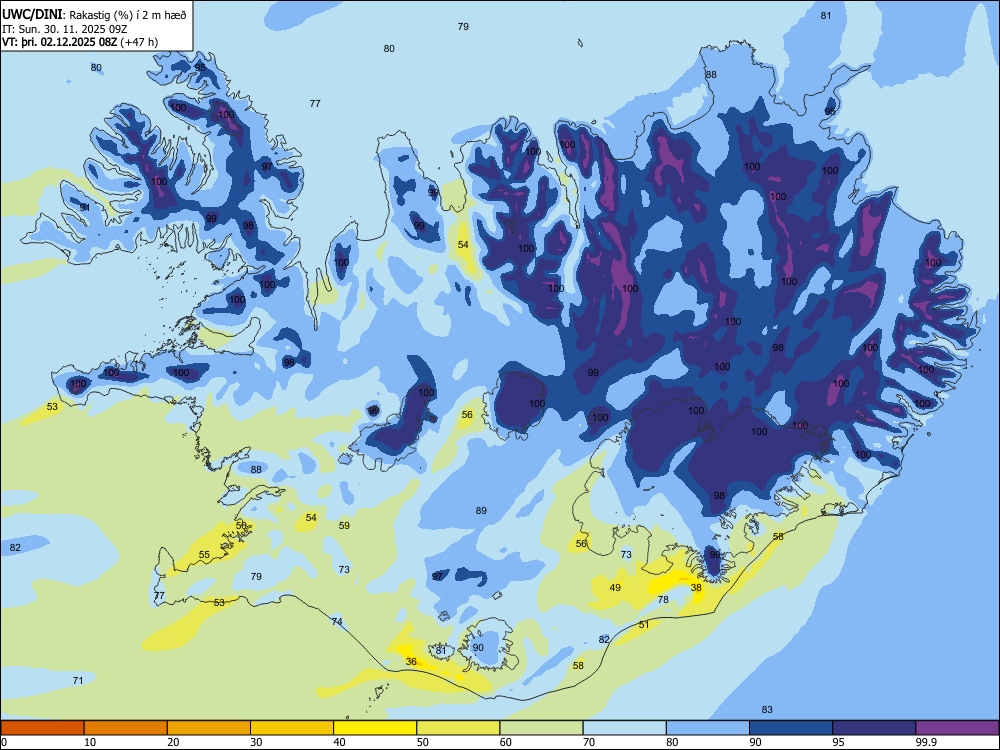Select the legend tick label 10

pyautogui.click(x=91, y=742)
